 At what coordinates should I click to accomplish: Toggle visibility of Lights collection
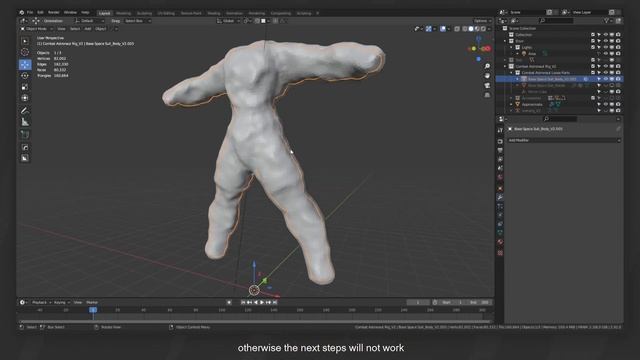pos(606,47)
